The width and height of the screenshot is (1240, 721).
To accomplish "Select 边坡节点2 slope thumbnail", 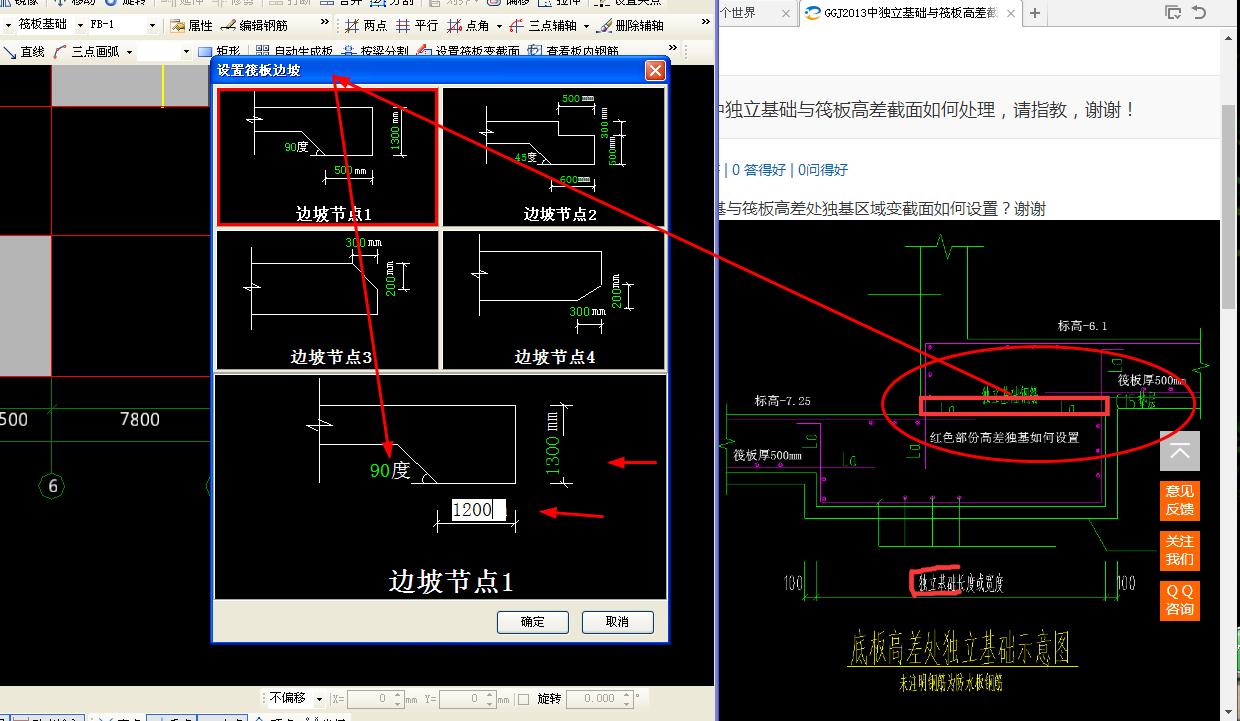I will [554, 157].
